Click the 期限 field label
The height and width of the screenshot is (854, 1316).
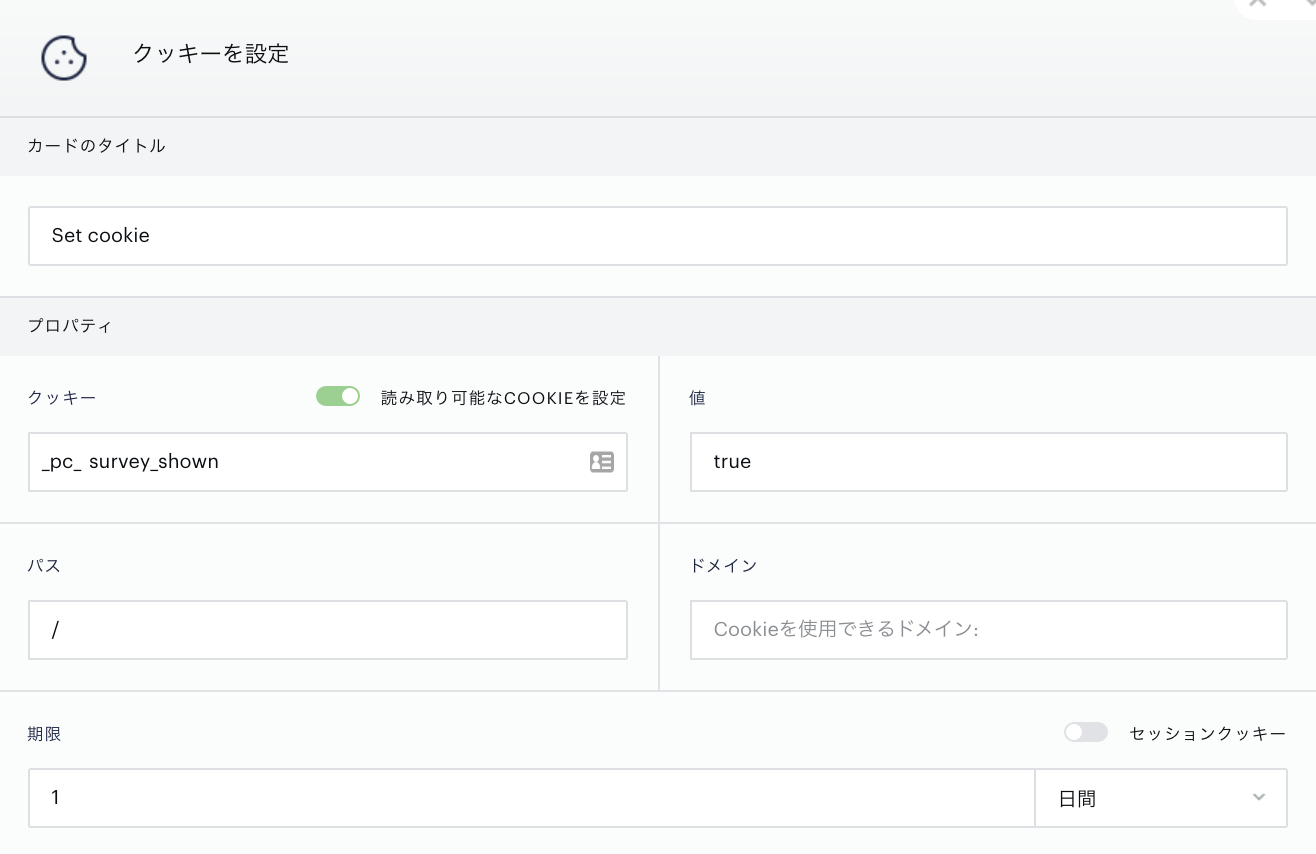(x=44, y=734)
